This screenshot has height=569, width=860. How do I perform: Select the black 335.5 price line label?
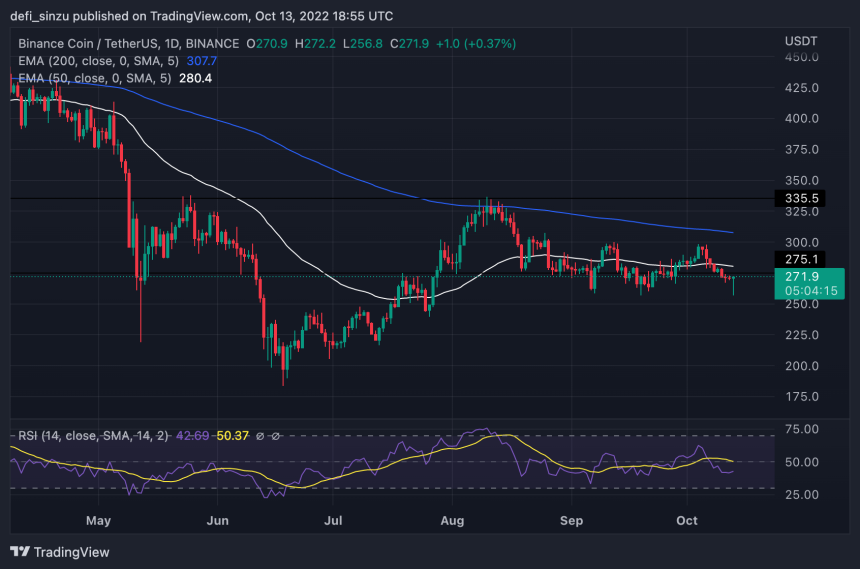point(800,198)
